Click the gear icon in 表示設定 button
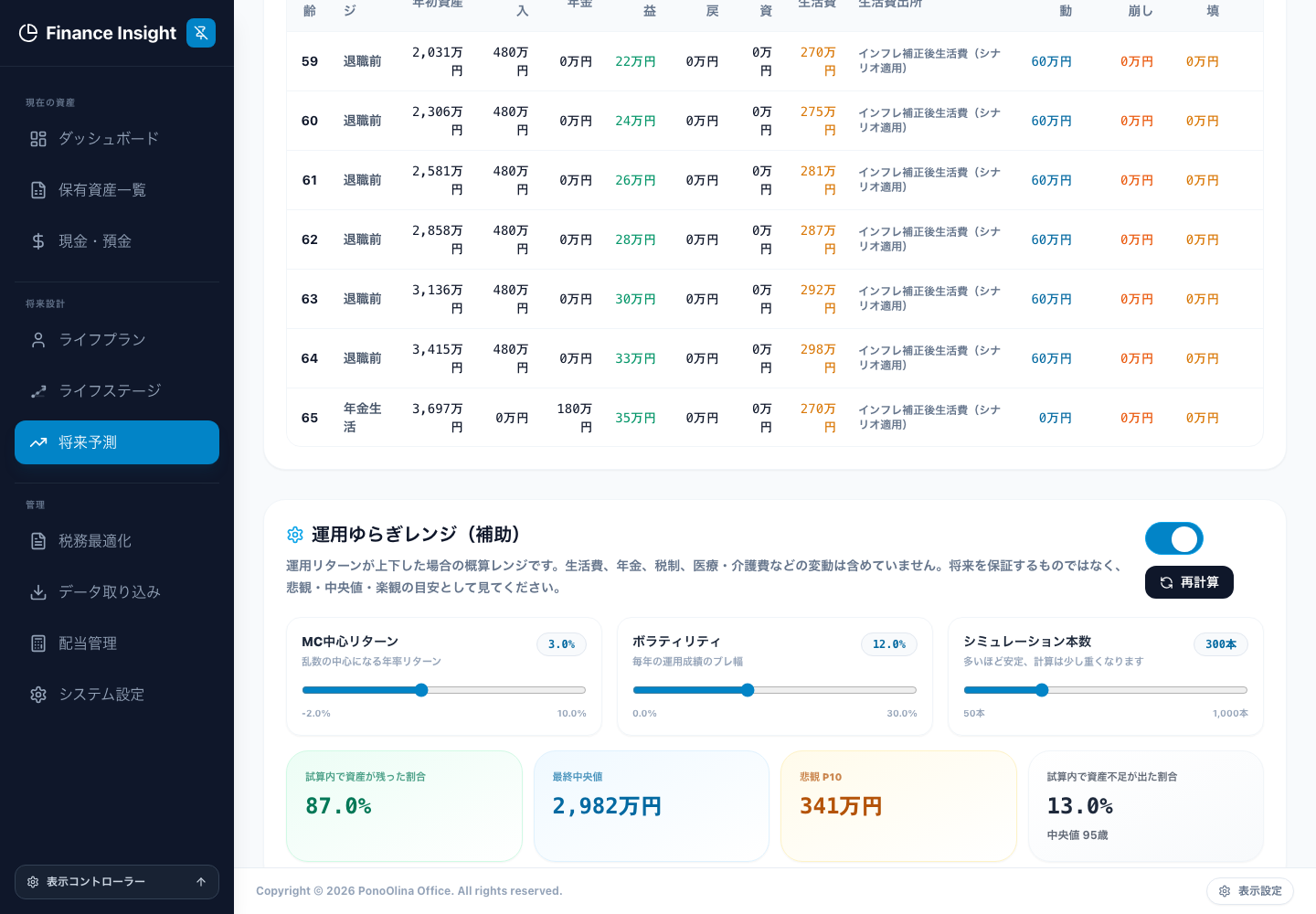 click(1225, 891)
